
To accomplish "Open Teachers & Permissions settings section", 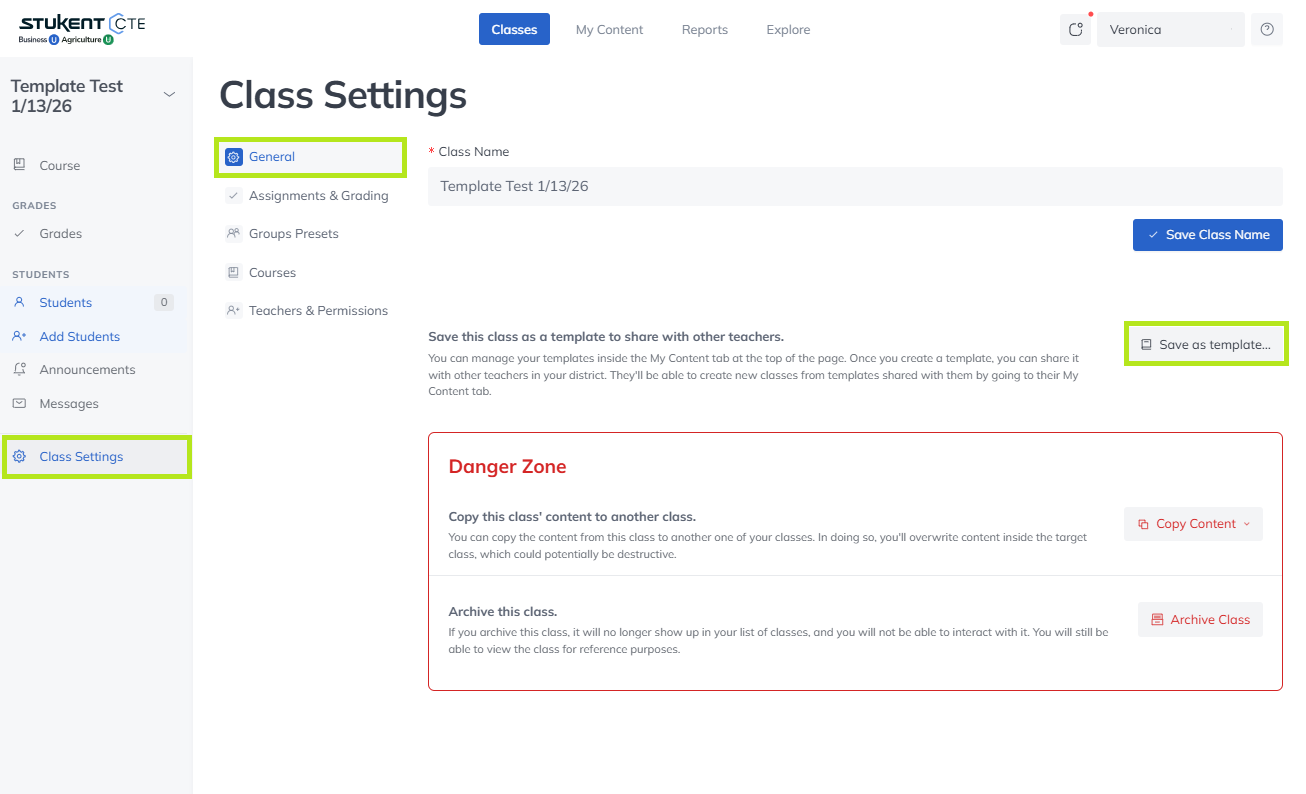I will (x=318, y=311).
